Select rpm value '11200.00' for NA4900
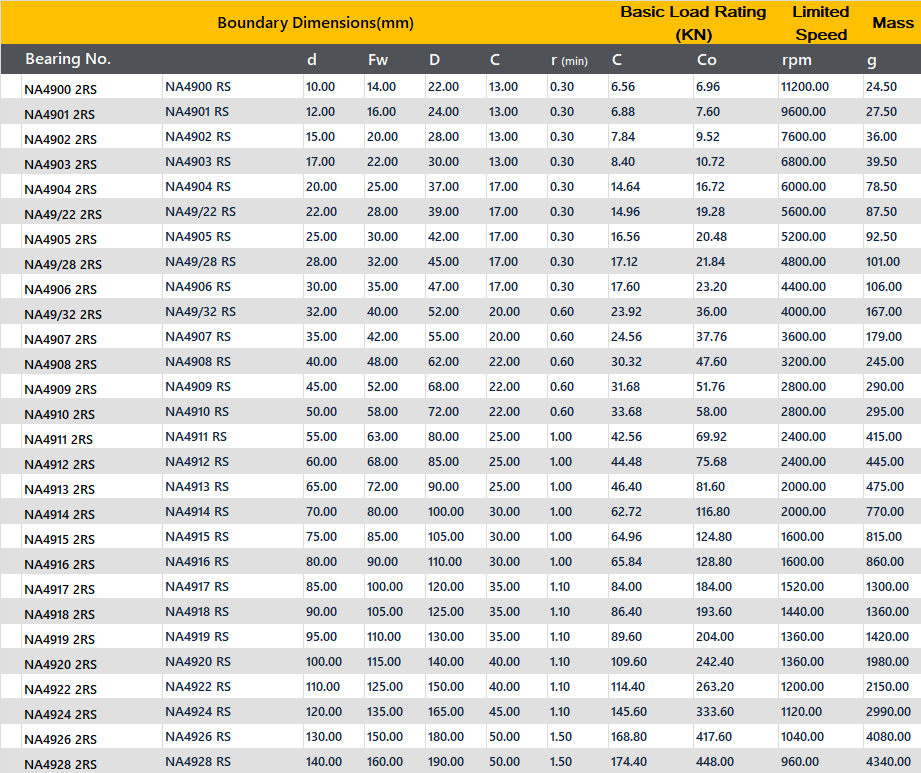 [x=805, y=86]
